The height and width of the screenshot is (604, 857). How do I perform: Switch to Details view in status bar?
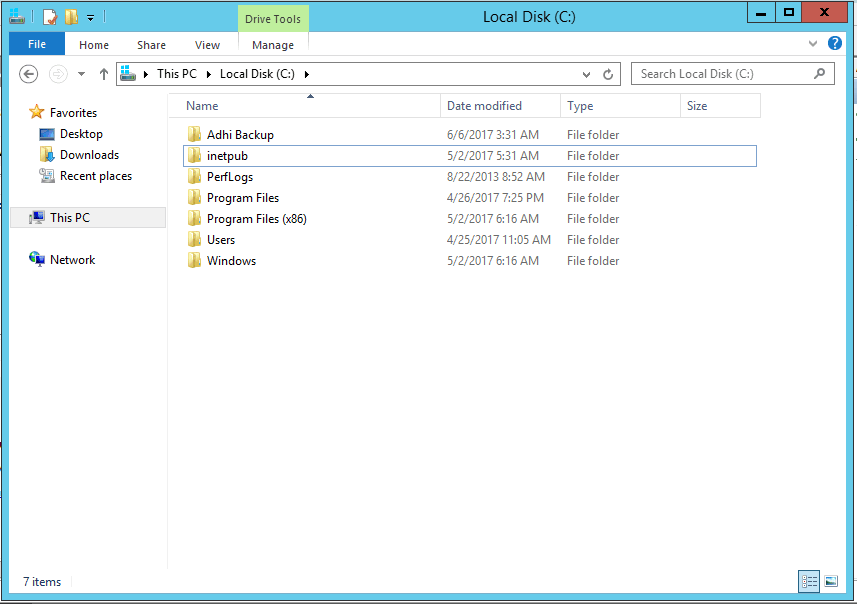(809, 581)
